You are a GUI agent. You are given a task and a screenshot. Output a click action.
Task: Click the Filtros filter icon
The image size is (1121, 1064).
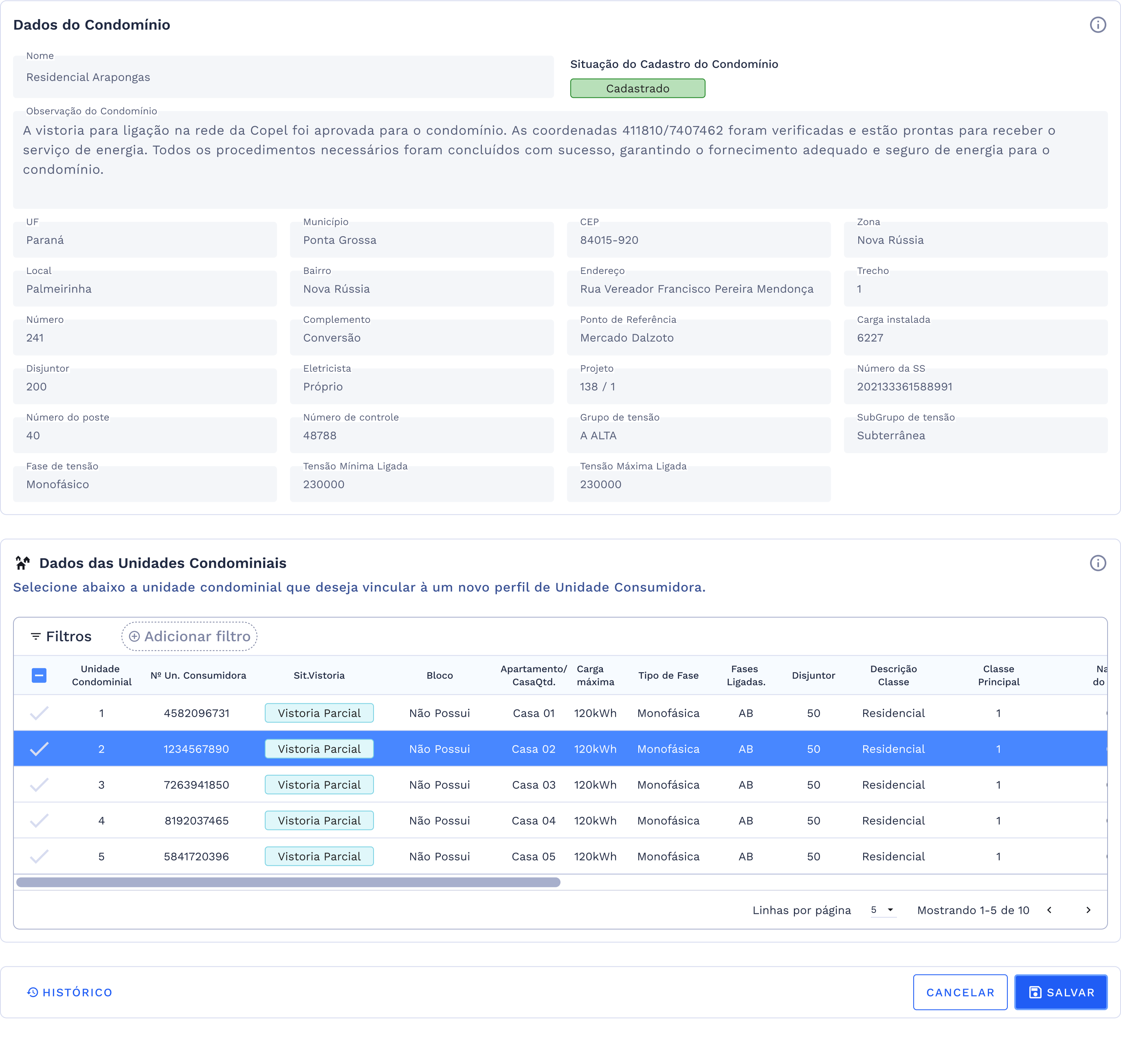pos(36,636)
